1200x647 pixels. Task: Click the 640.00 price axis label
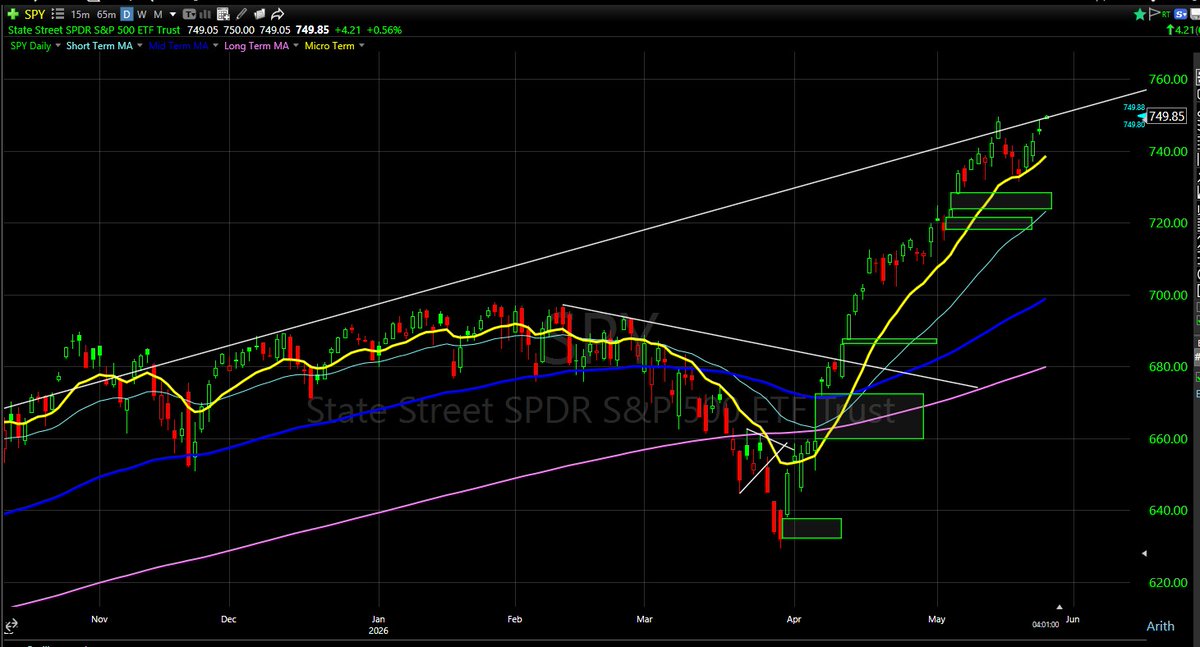click(1168, 511)
